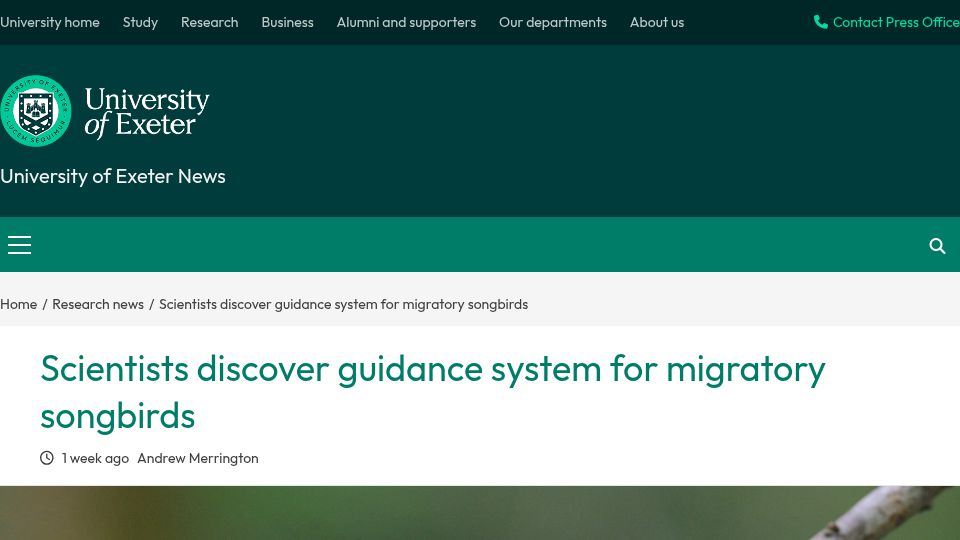Click the article title breadcrumb text

343,304
